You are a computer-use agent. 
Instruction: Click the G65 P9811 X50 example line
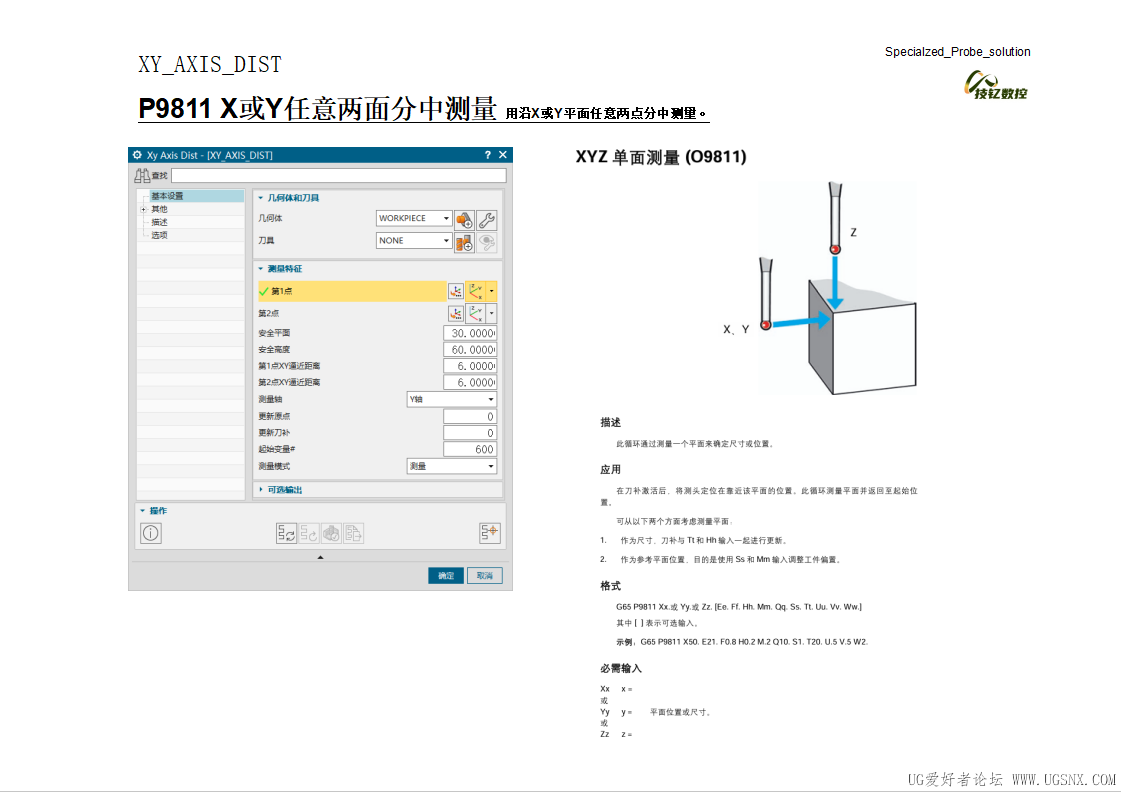click(741, 642)
